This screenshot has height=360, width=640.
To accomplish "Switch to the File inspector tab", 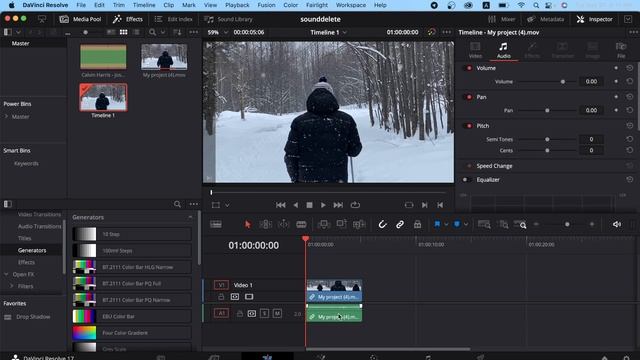I will click(x=621, y=51).
